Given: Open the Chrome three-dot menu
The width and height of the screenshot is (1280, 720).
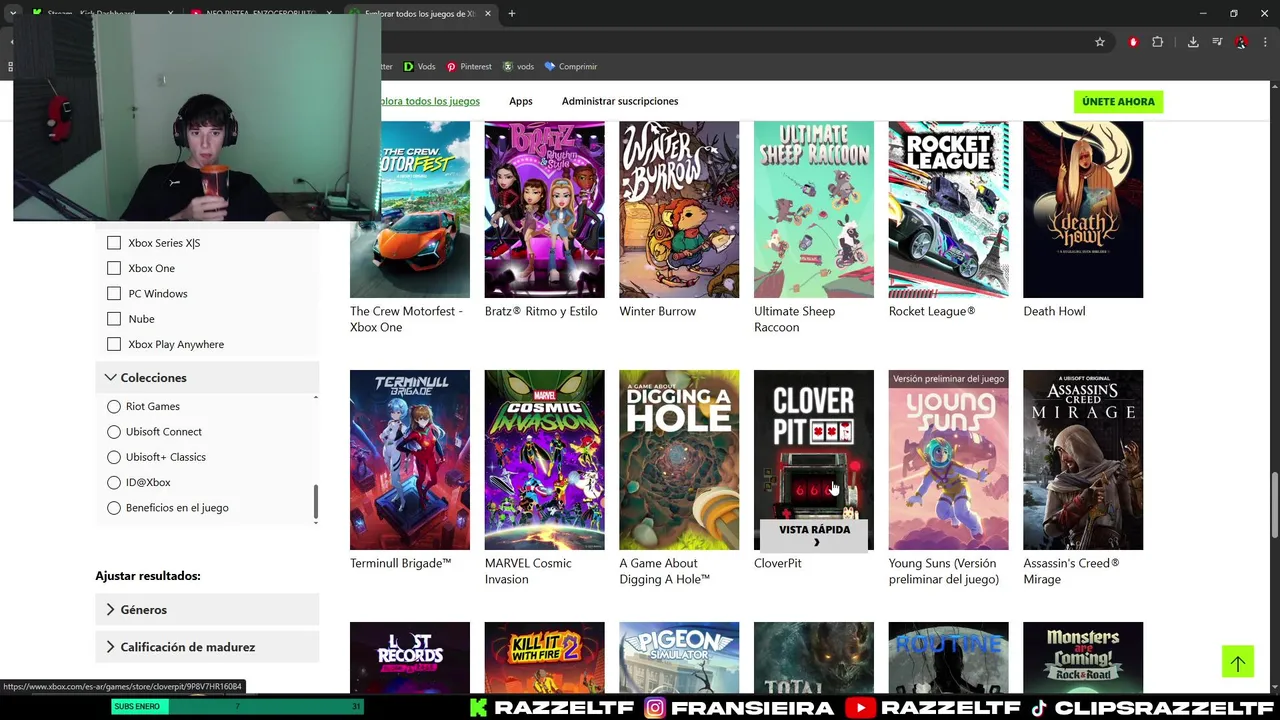Looking at the screenshot, I should point(1266,42).
